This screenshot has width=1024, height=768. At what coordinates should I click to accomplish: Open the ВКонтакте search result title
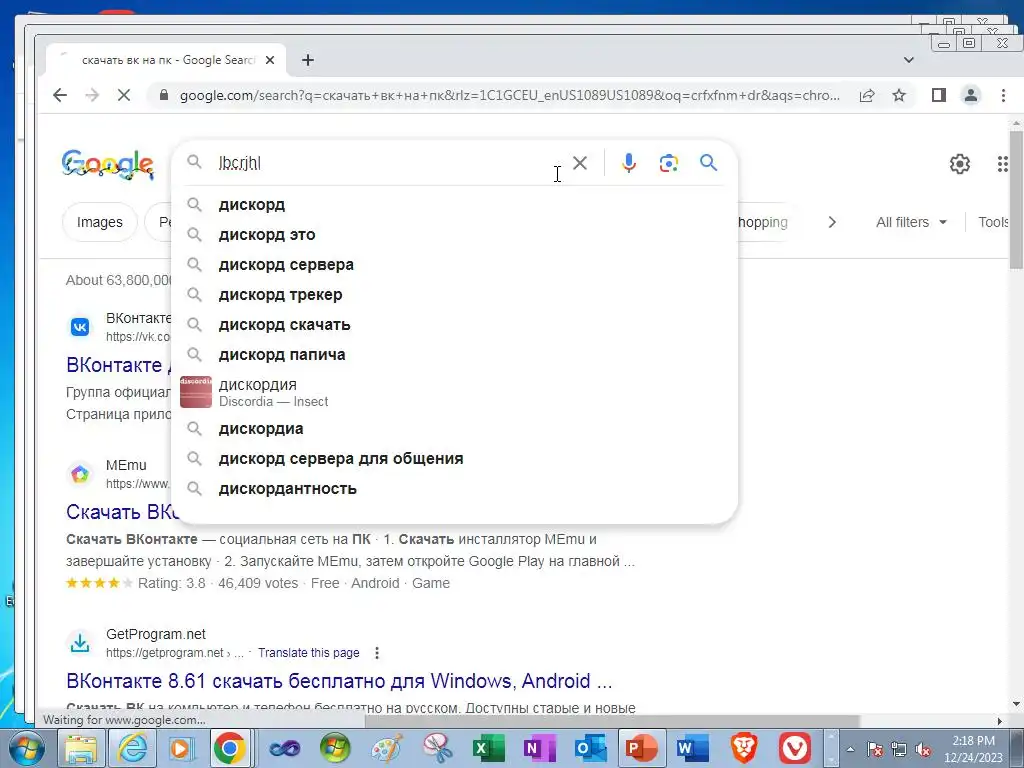[x=119, y=365]
